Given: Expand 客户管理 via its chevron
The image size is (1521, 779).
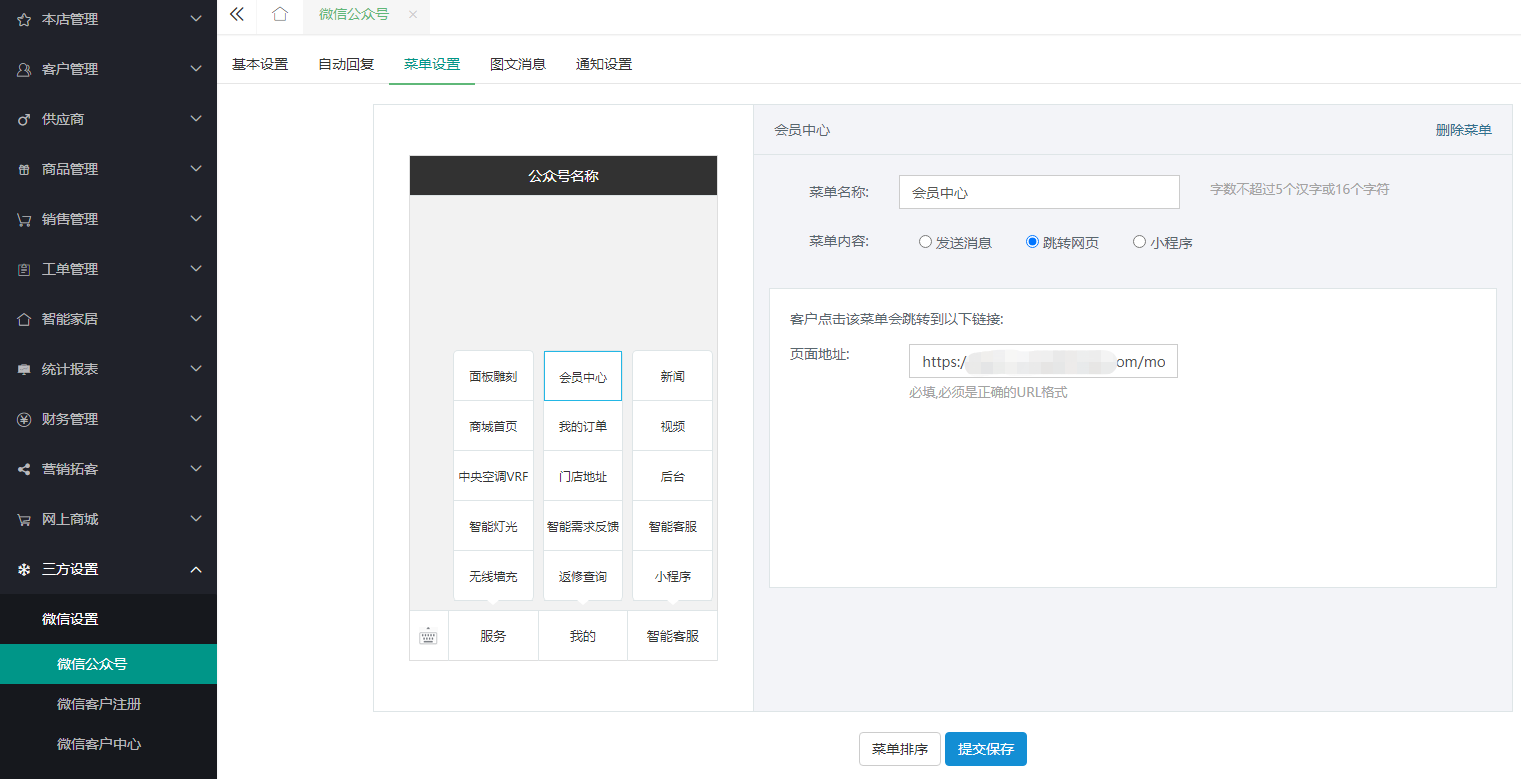Looking at the screenshot, I should 196,69.
